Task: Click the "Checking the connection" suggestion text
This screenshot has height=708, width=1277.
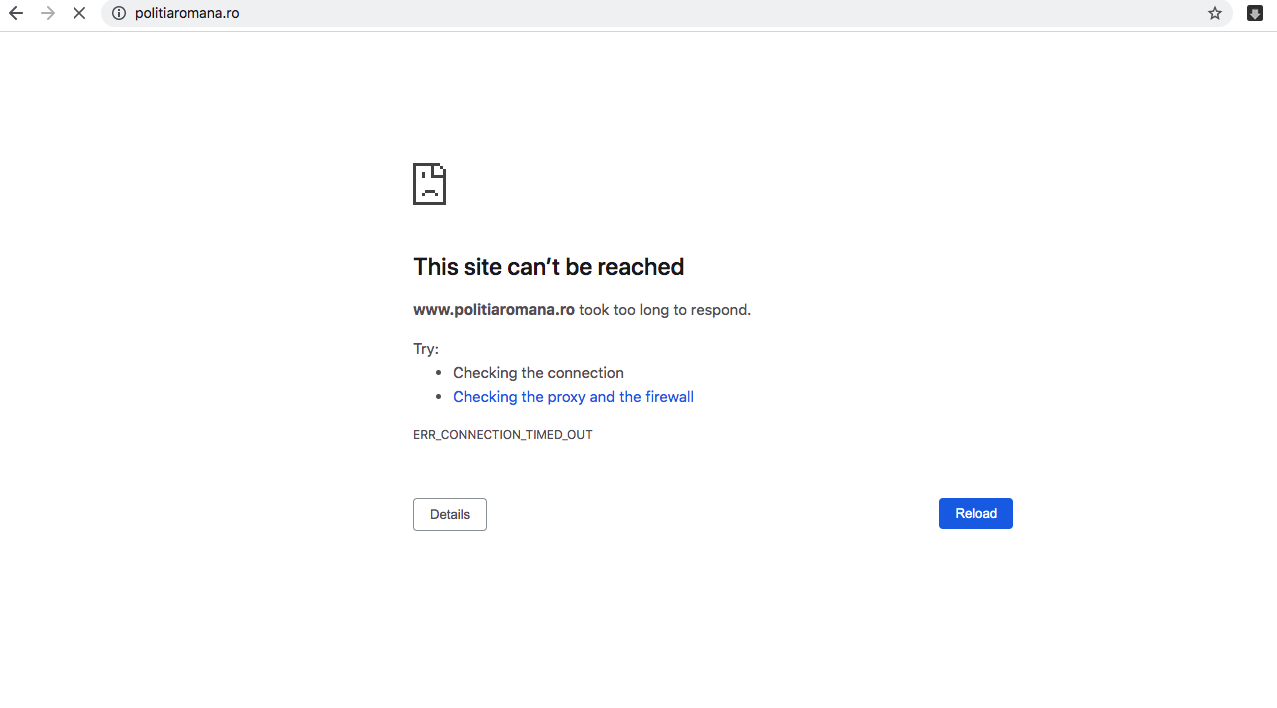Action: [x=538, y=373]
